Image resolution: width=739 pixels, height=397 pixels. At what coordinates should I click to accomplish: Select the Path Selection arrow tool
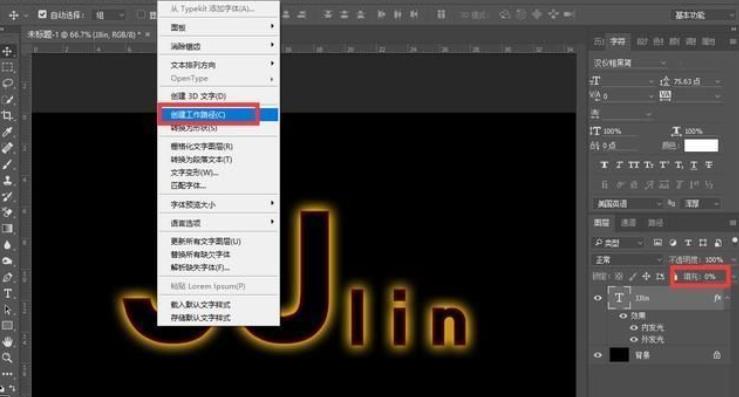[x=8, y=310]
